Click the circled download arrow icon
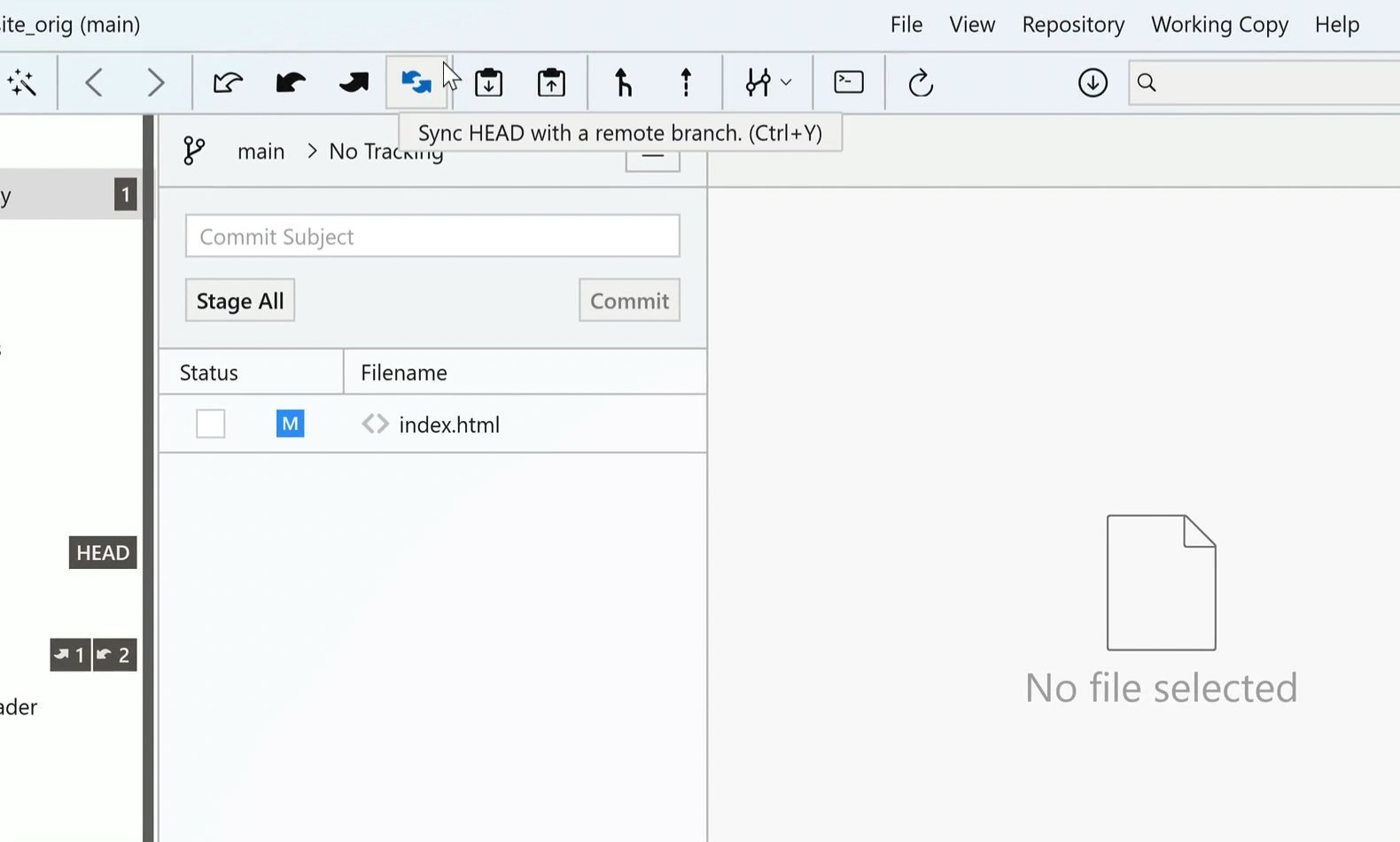 pyautogui.click(x=1093, y=82)
